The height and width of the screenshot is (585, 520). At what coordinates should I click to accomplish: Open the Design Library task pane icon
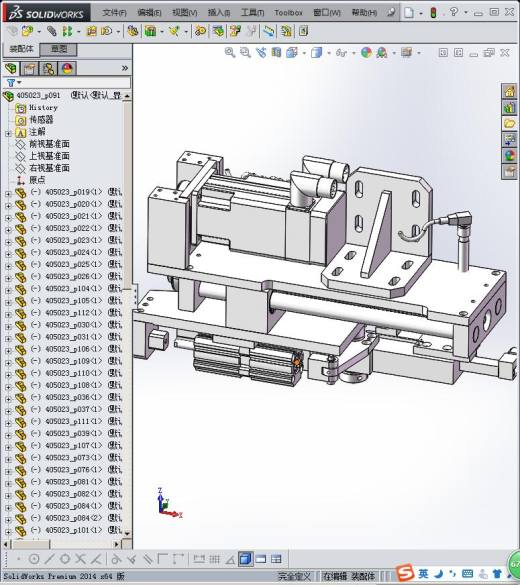[x=510, y=108]
